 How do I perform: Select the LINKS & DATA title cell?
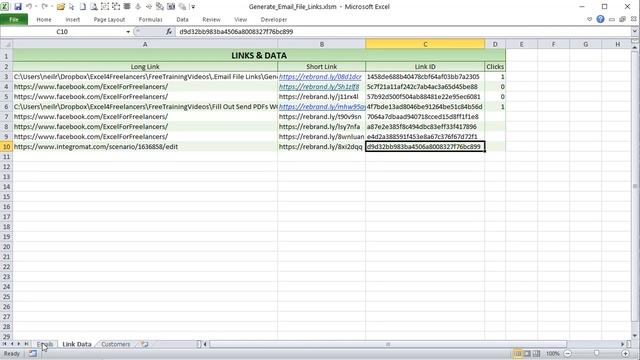[259, 55]
